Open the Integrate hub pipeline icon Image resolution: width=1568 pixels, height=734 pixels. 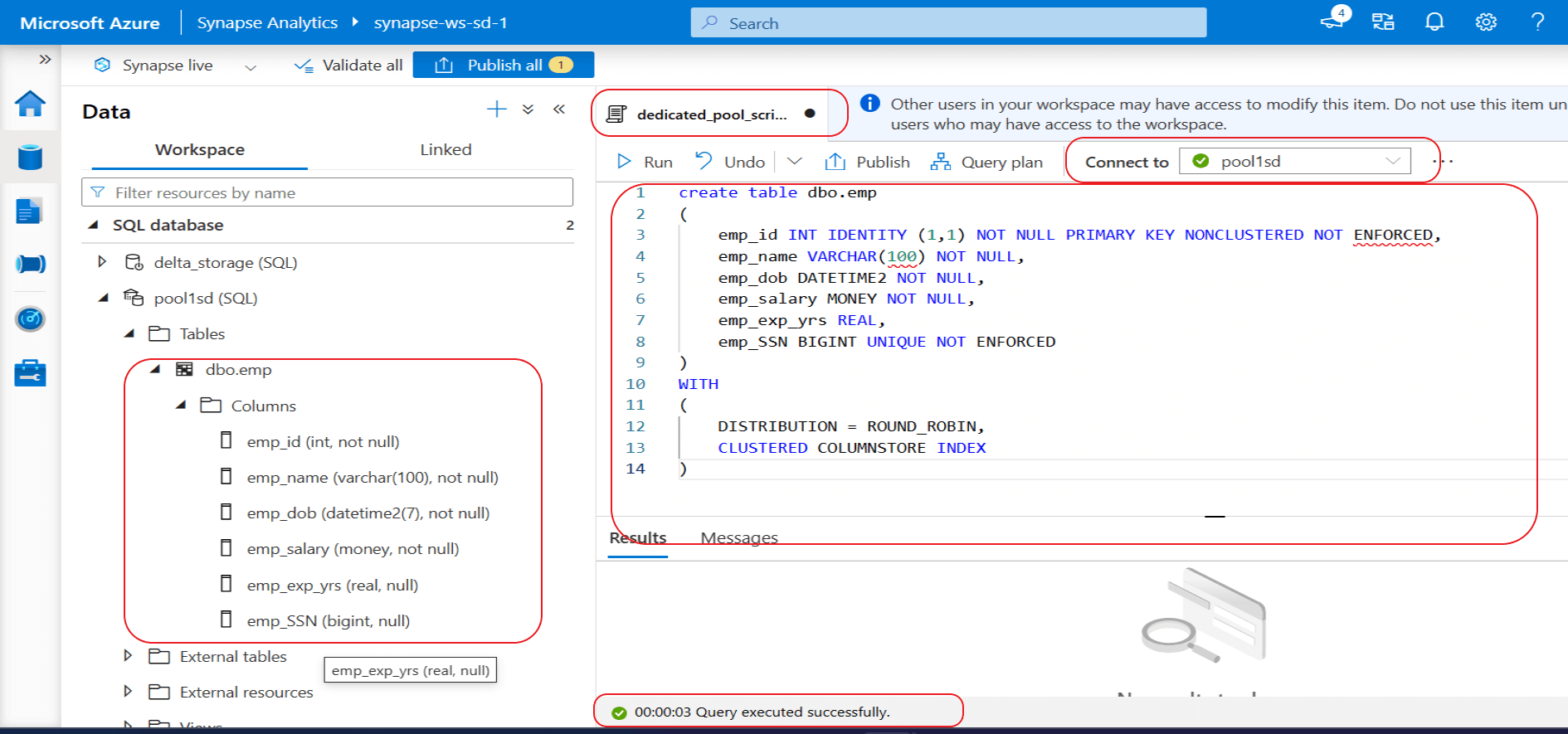tap(31, 264)
